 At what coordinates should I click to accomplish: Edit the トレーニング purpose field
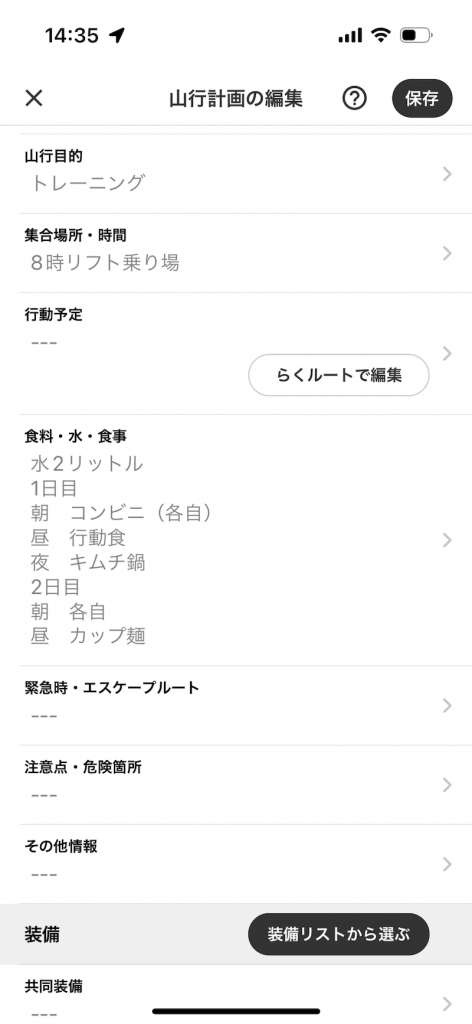click(87, 183)
